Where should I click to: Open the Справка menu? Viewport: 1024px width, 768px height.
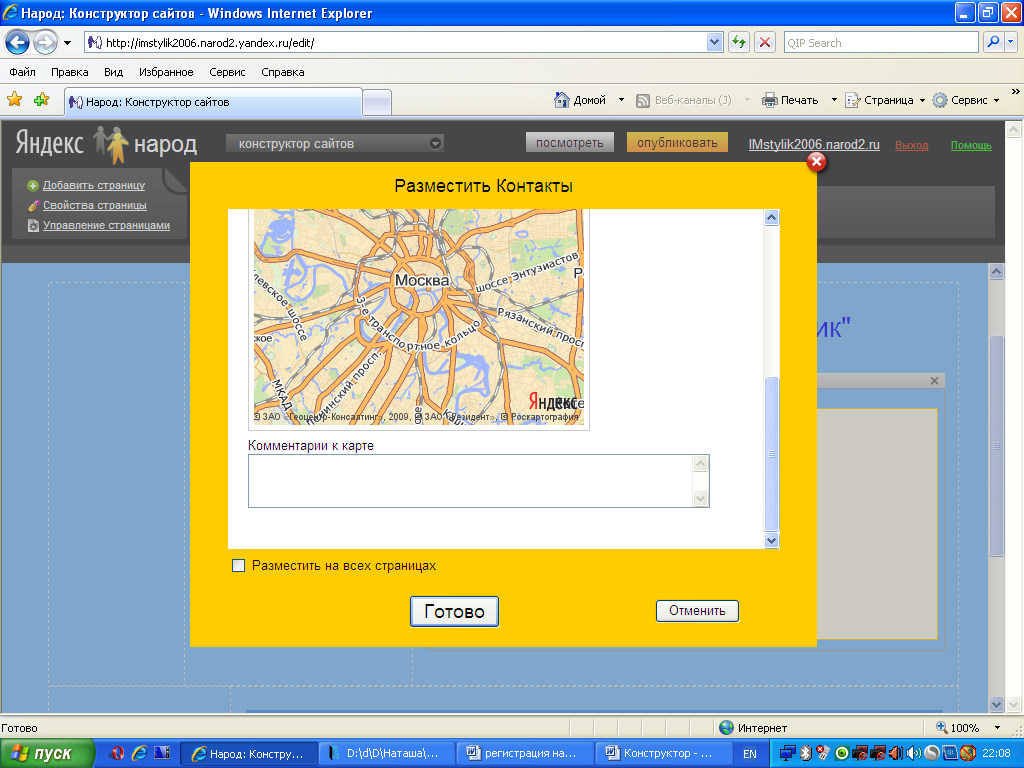[x=282, y=72]
